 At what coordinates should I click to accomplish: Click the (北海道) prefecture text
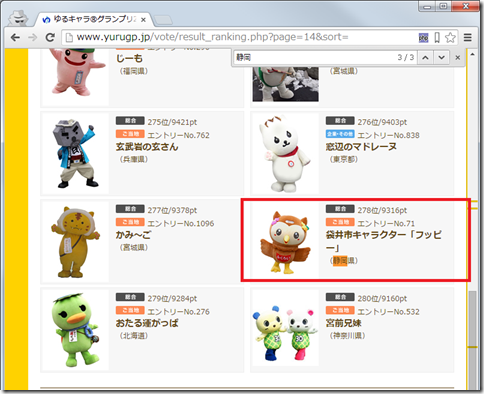[134, 336]
